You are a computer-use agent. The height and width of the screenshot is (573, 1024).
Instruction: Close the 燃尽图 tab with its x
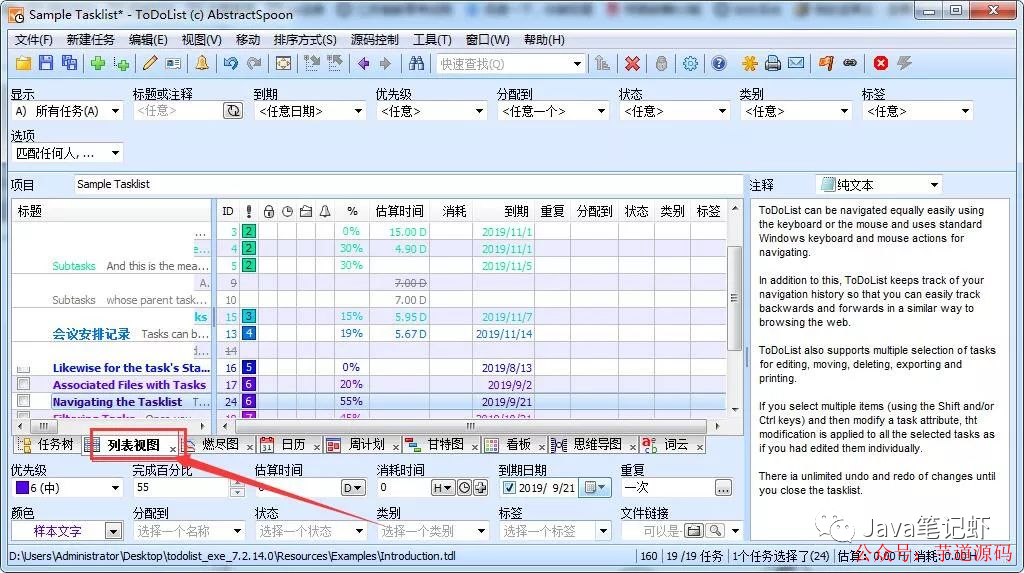pos(249,448)
